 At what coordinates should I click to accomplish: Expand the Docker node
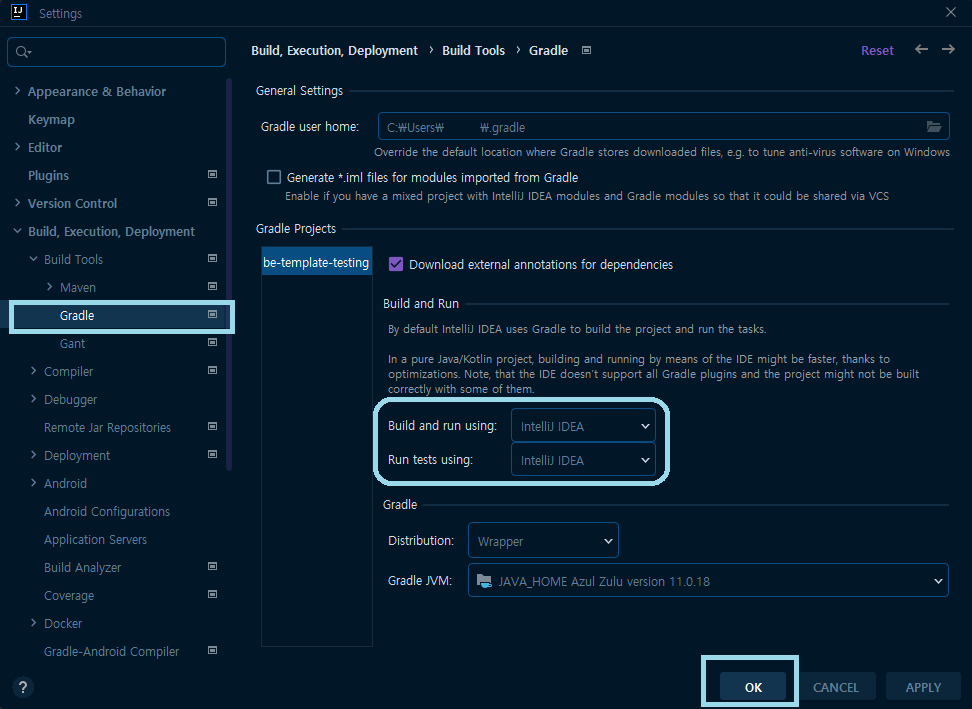(x=33, y=623)
